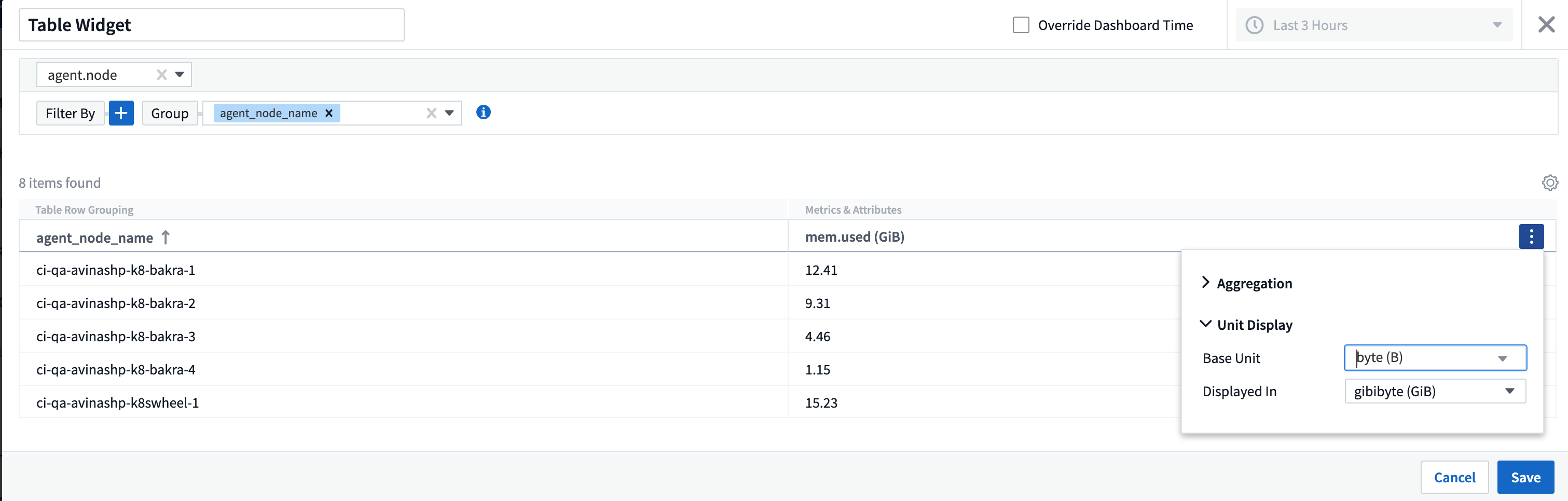
Task: Click the Filter By button
Action: [x=70, y=113]
